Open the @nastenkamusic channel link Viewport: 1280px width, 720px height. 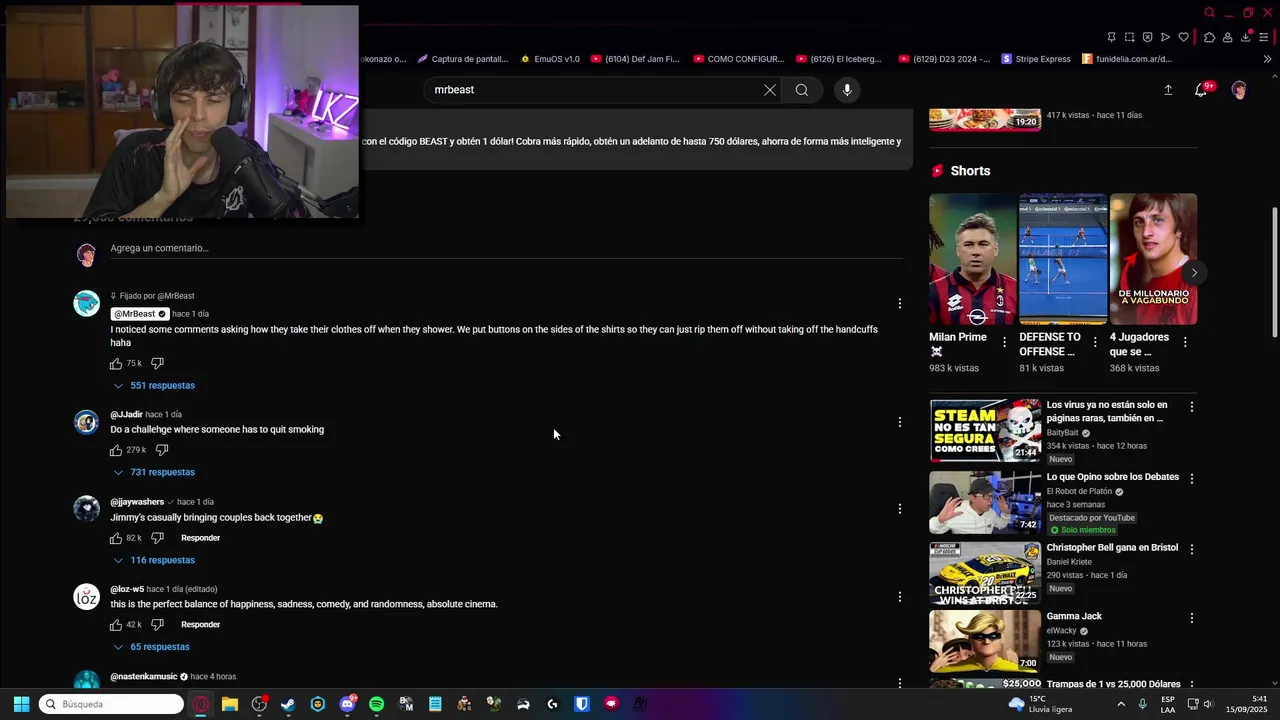pos(144,677)
